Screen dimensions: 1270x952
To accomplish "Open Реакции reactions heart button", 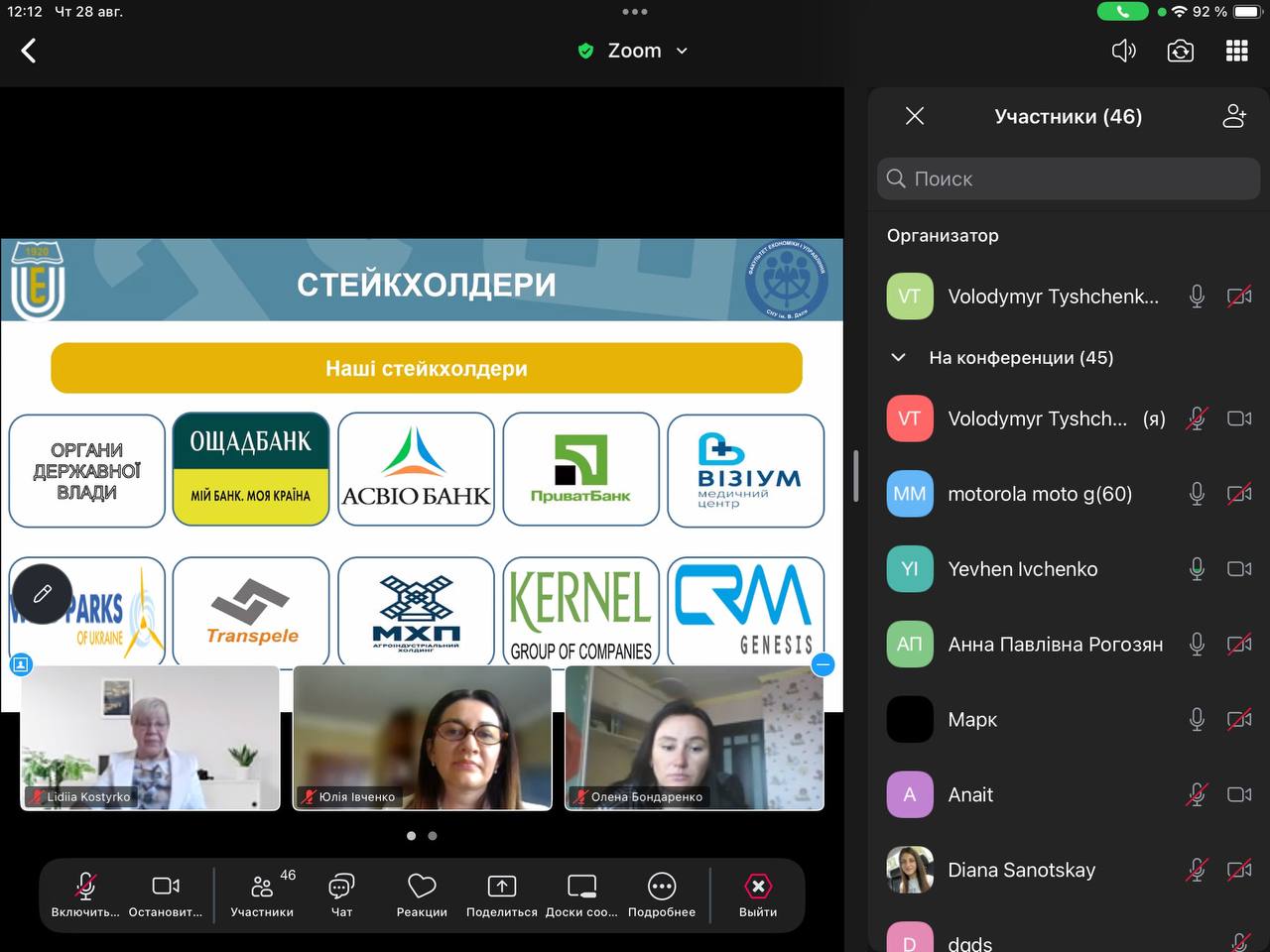I will tap(422, 893).
